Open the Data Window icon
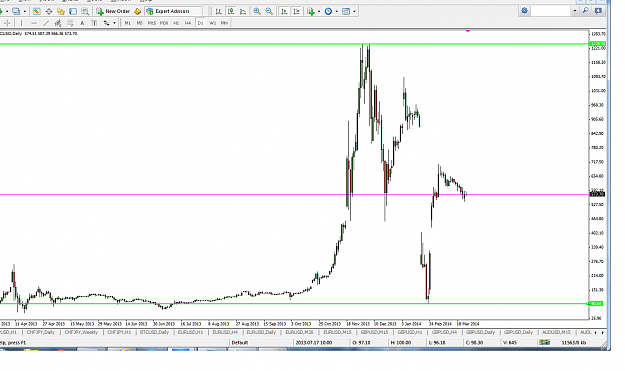 click(x=49, y=11)
